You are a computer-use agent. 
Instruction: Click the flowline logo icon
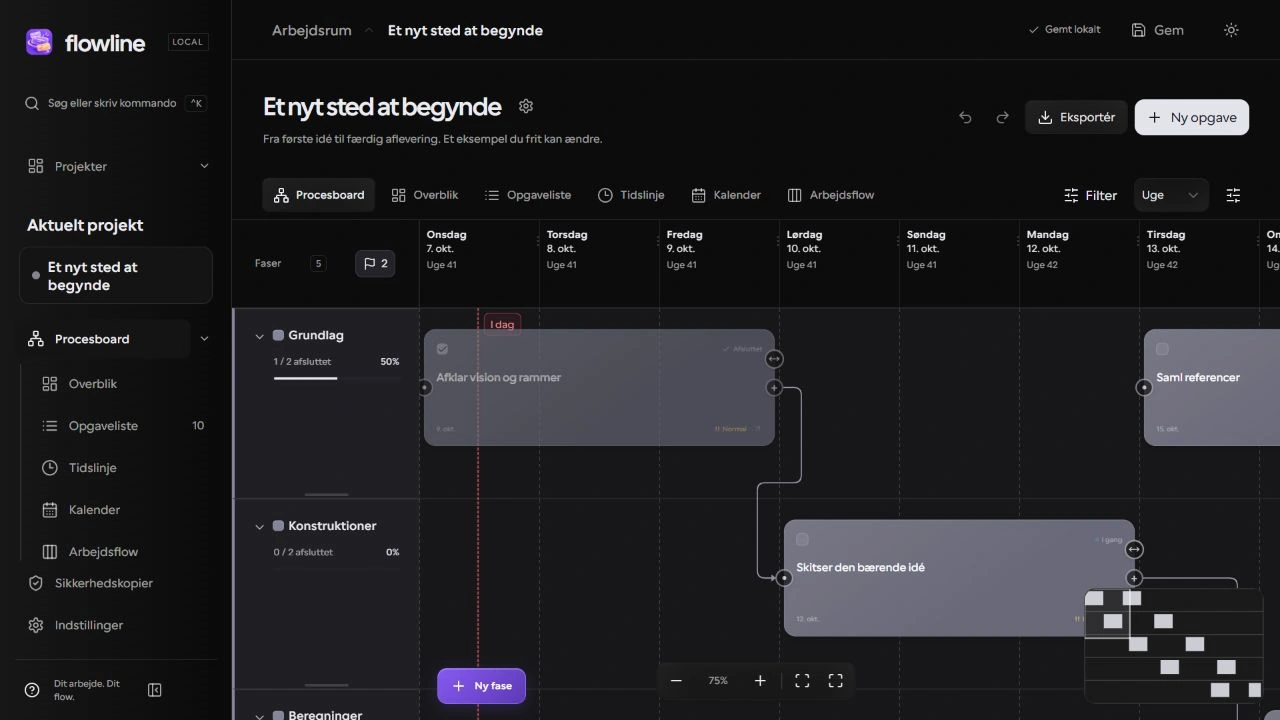point(39,42)
